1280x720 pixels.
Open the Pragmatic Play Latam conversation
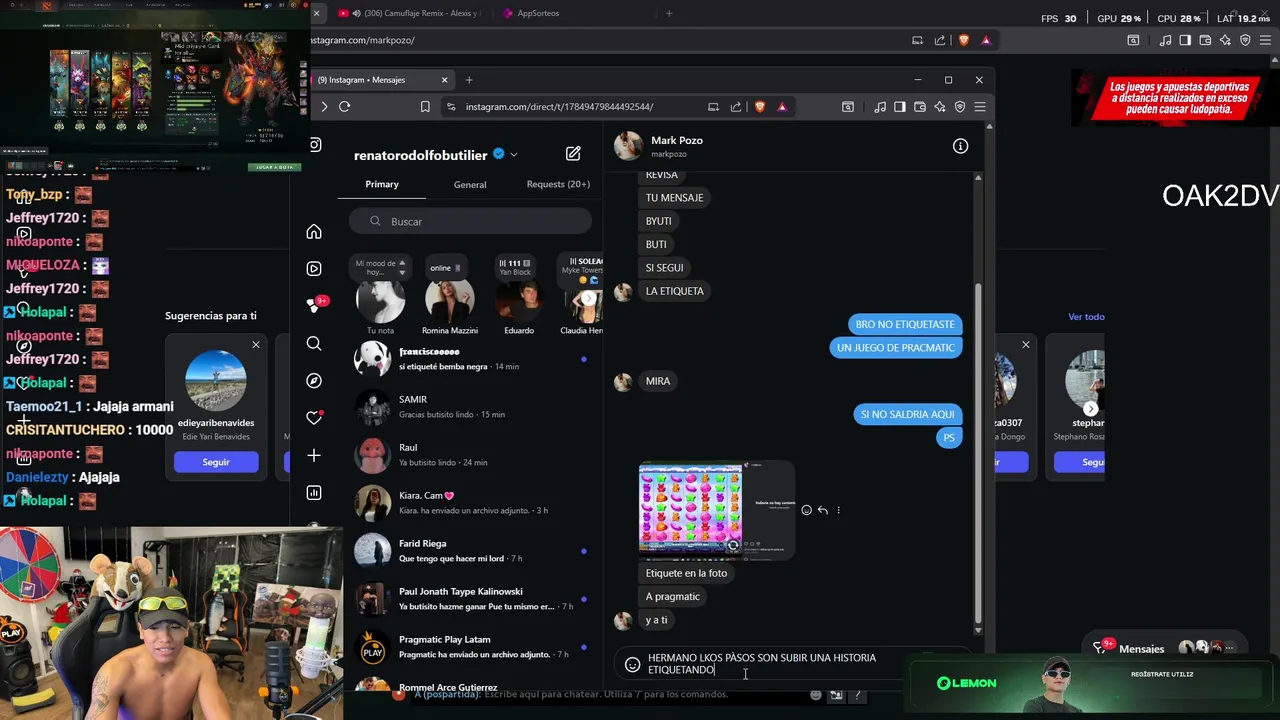[x=470, y=647]
